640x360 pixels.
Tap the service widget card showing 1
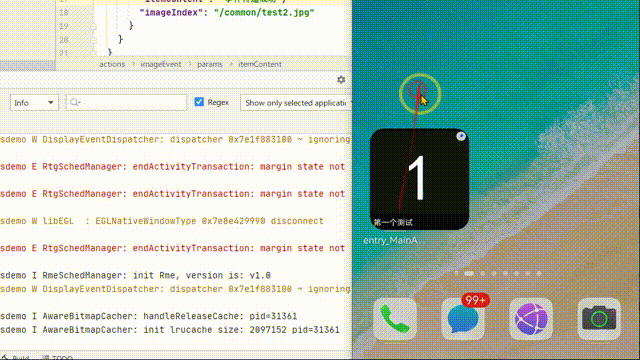pos(419,179)
